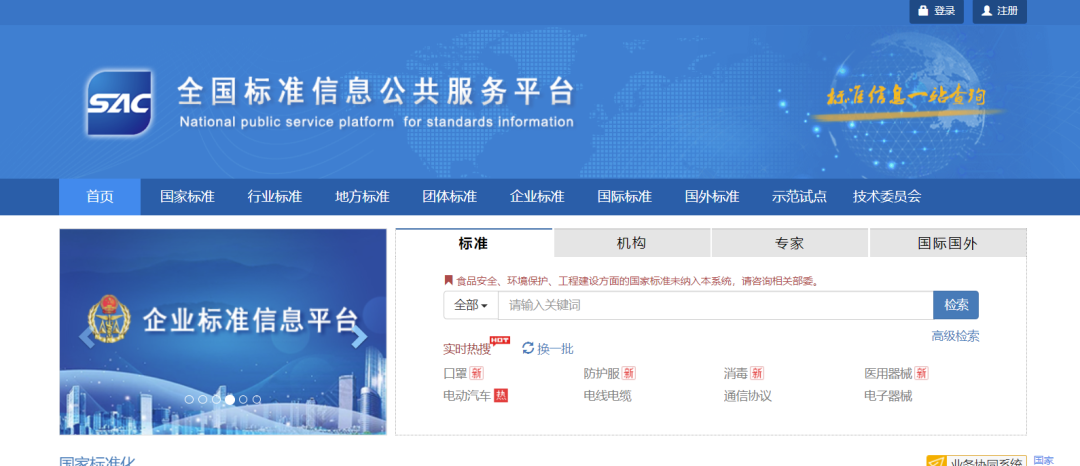Open the 行业标准 navigation item
1080x466 pixels.
click(x=275, y=197)
